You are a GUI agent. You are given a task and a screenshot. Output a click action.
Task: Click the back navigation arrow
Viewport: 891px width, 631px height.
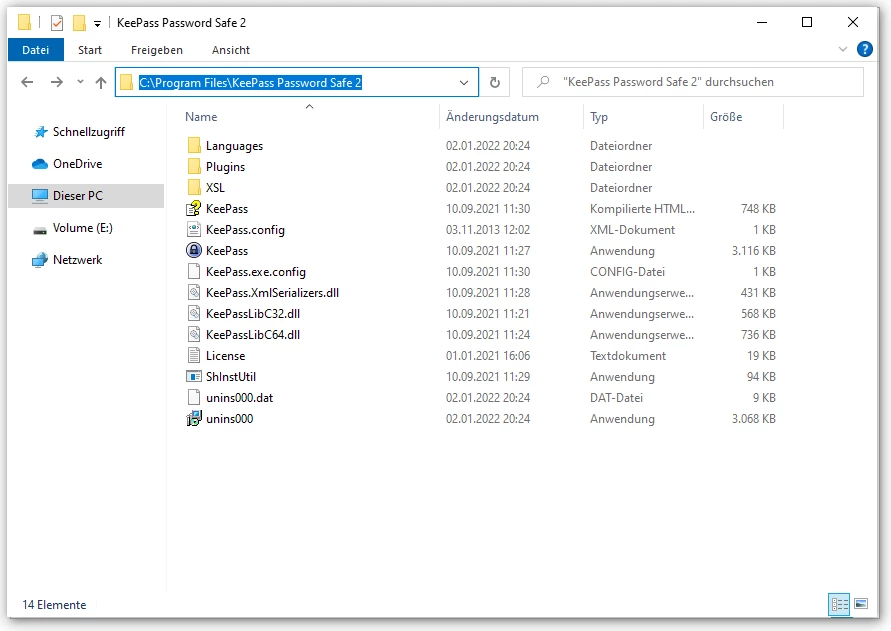click(x=27, y=82)
